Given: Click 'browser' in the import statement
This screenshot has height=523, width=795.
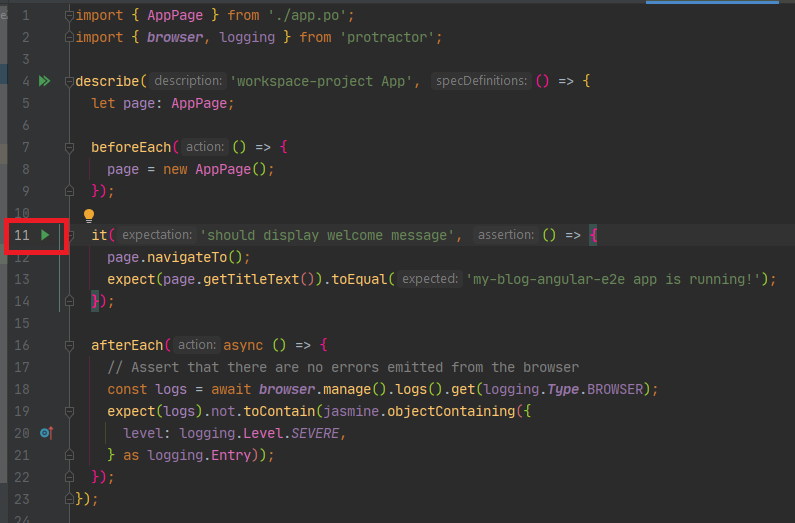Looking at the screenshot, I should (x=175, y=38).
